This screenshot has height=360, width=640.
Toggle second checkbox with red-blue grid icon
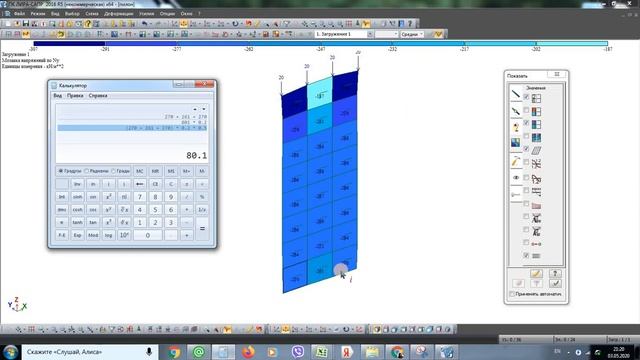[526, 110]
